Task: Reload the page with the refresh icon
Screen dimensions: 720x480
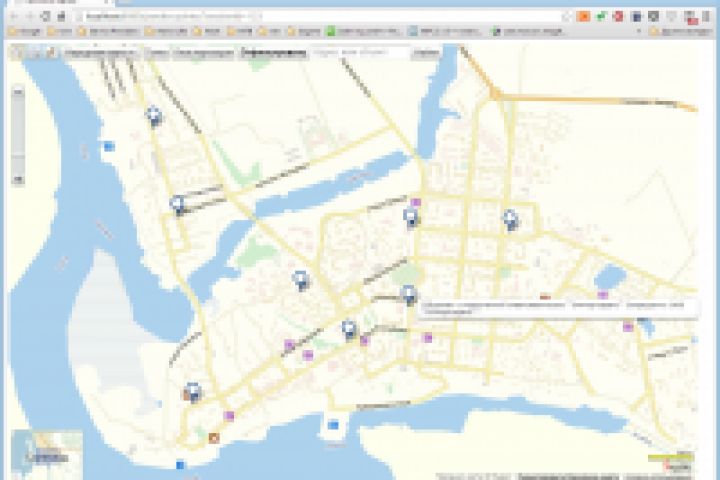Action: tap(45, 17)
